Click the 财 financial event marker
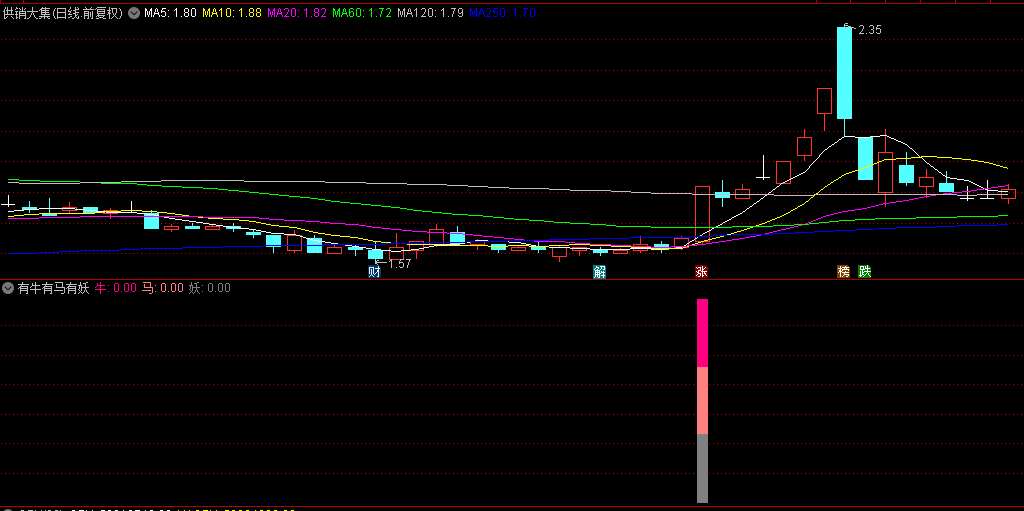Viewport: 1024px width, 511px height. coord(375,272)
